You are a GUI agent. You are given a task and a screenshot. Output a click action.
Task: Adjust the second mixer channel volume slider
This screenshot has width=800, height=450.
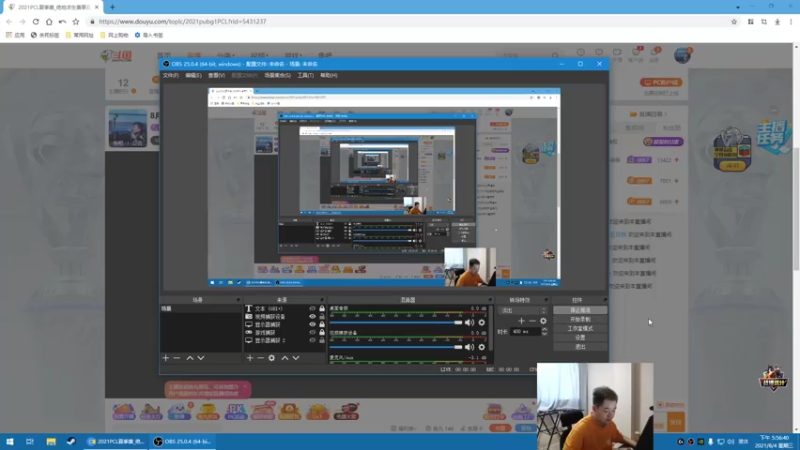coord(396,347)
